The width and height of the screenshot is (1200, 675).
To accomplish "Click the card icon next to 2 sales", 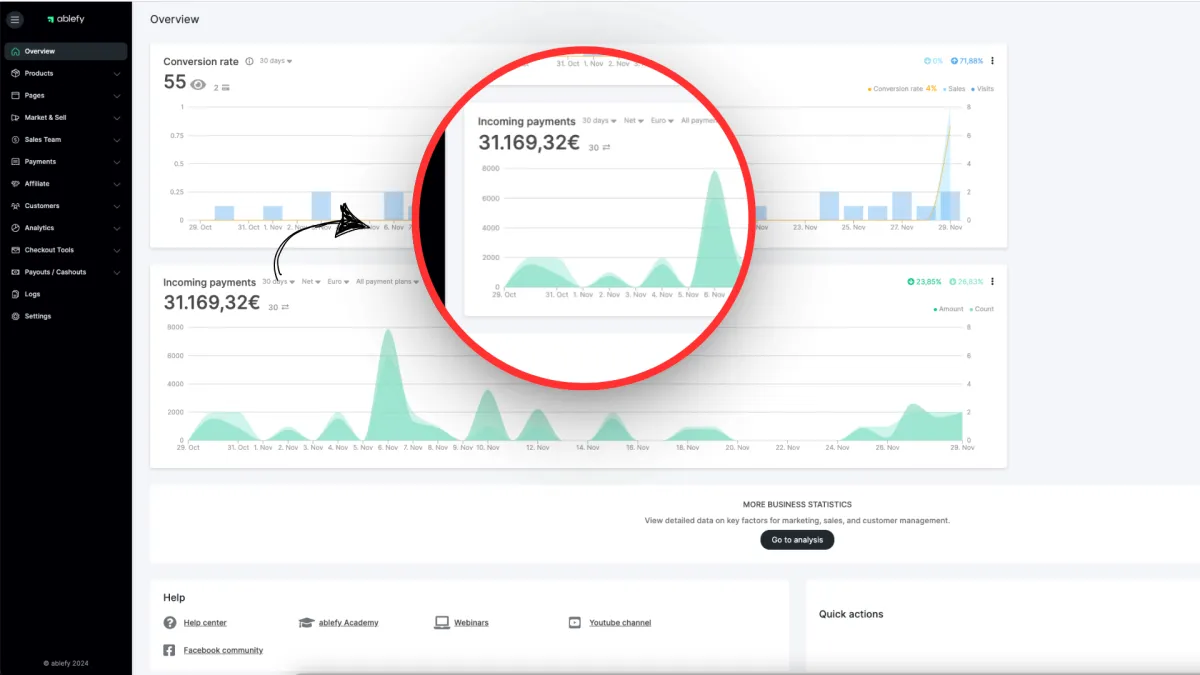I will [225, 88].
